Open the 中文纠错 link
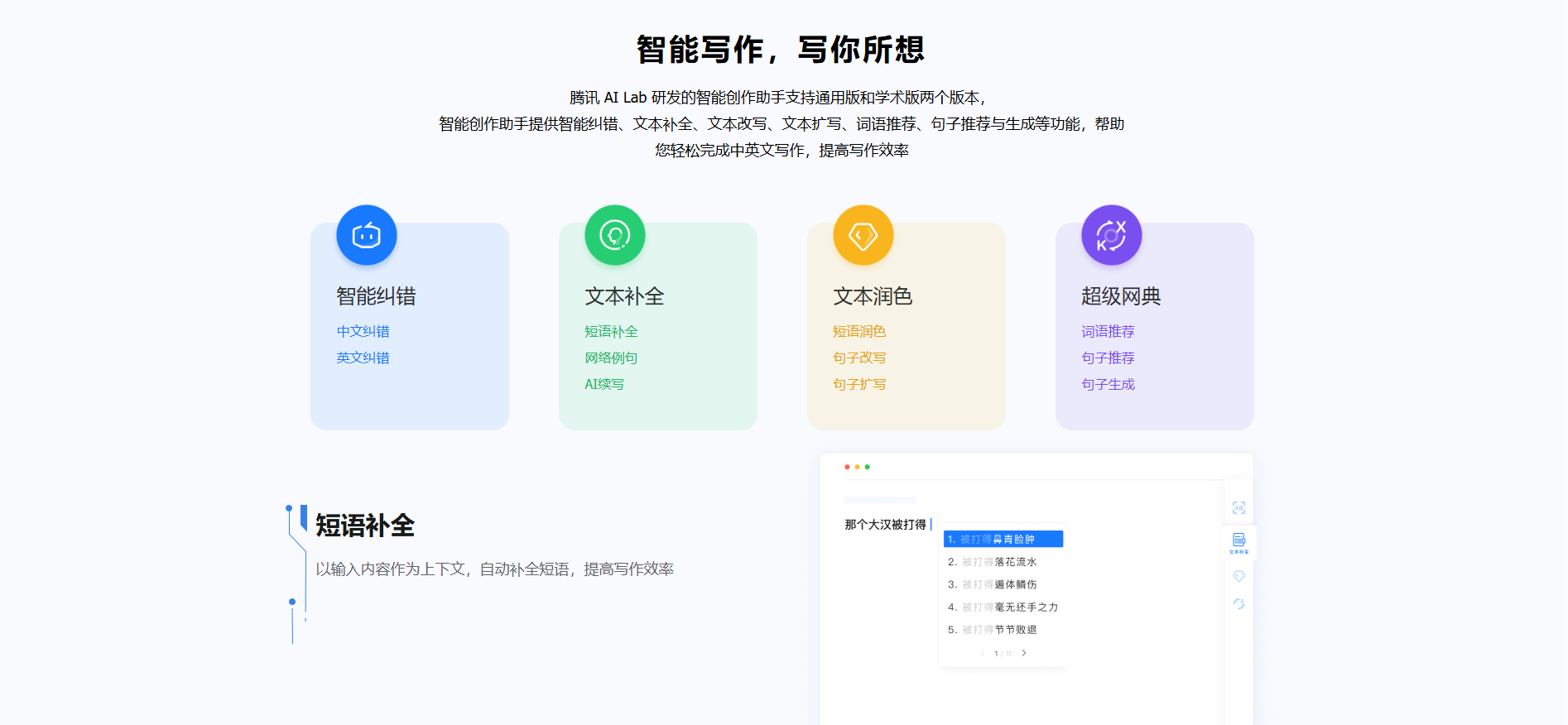 click(363, 331)
